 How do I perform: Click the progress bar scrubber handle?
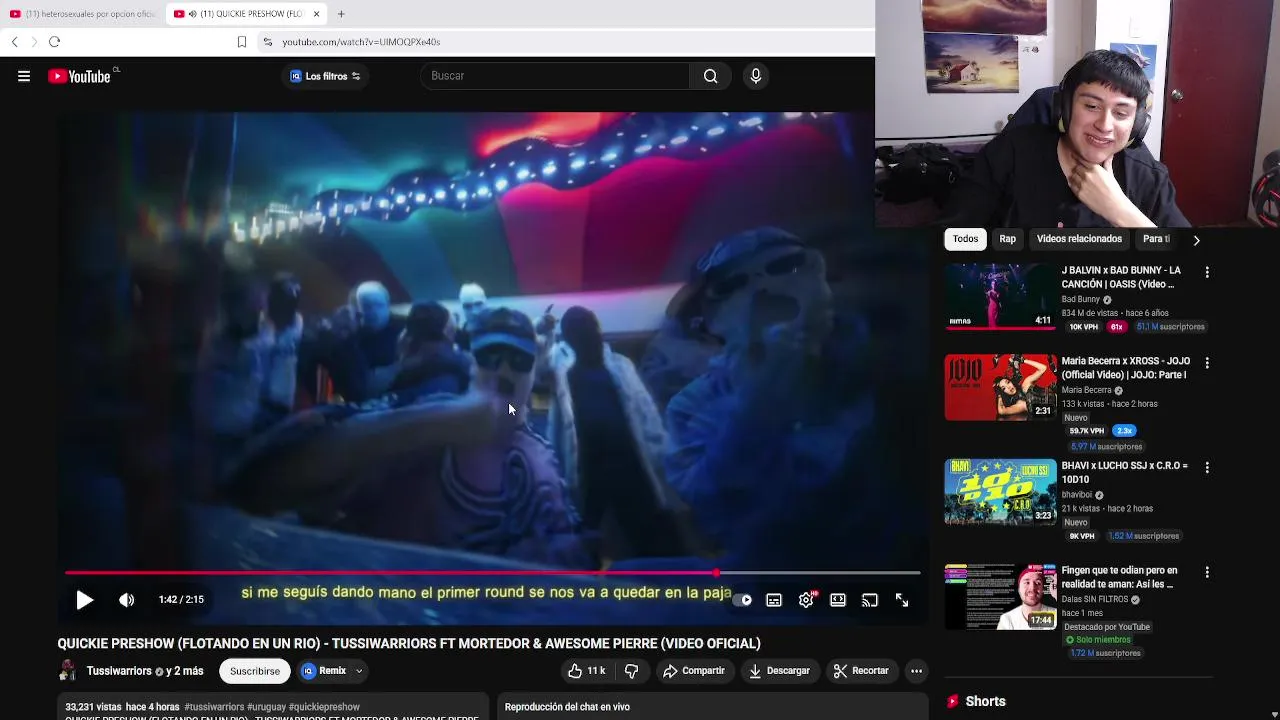716,573
